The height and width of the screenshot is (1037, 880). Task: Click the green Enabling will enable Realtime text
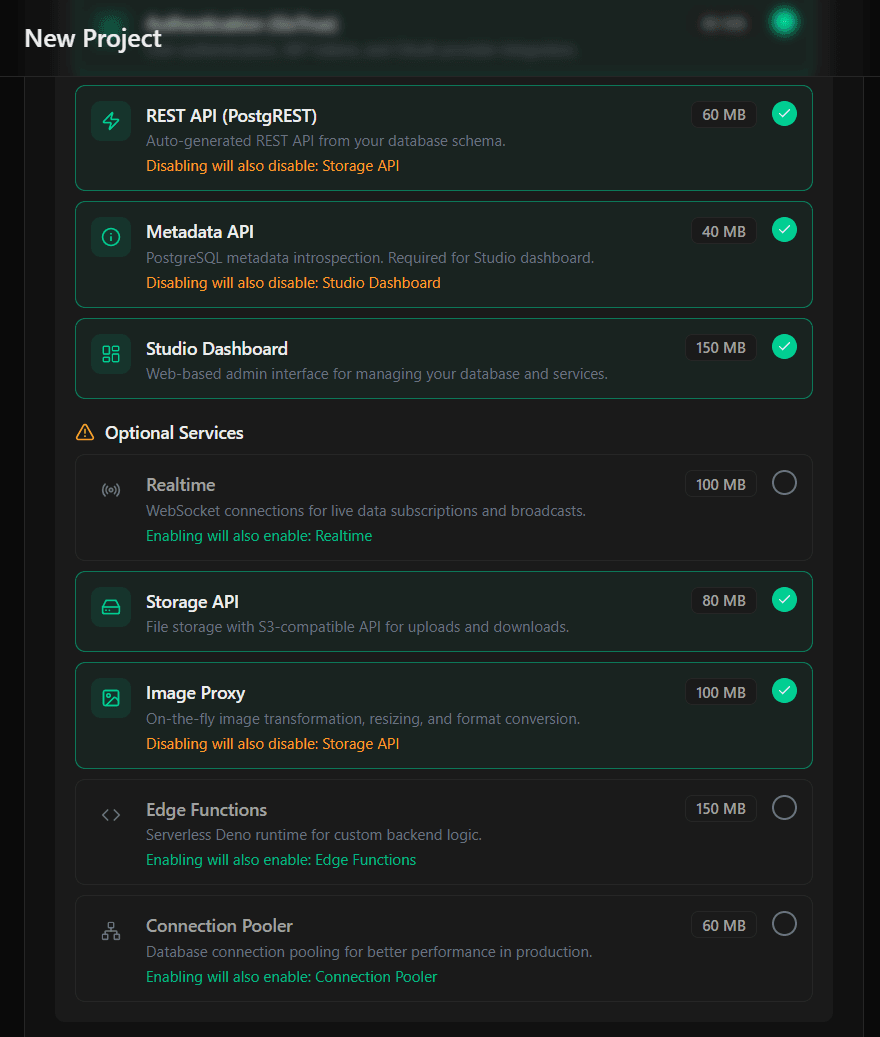coord(259,535)
